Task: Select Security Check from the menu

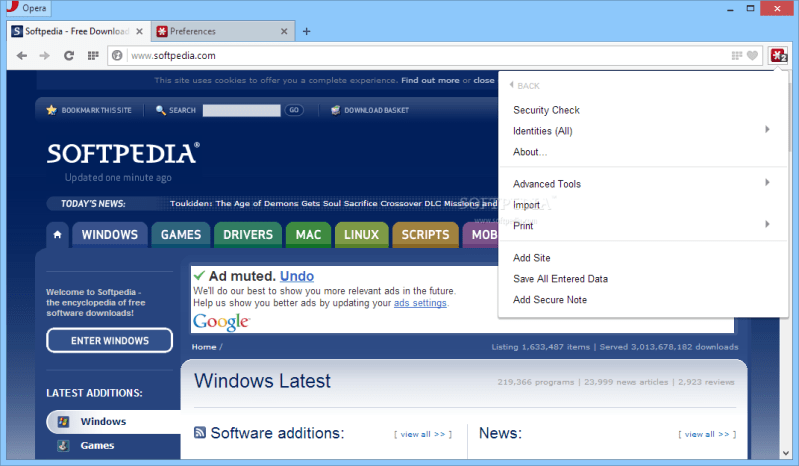Action: point(546,110)
